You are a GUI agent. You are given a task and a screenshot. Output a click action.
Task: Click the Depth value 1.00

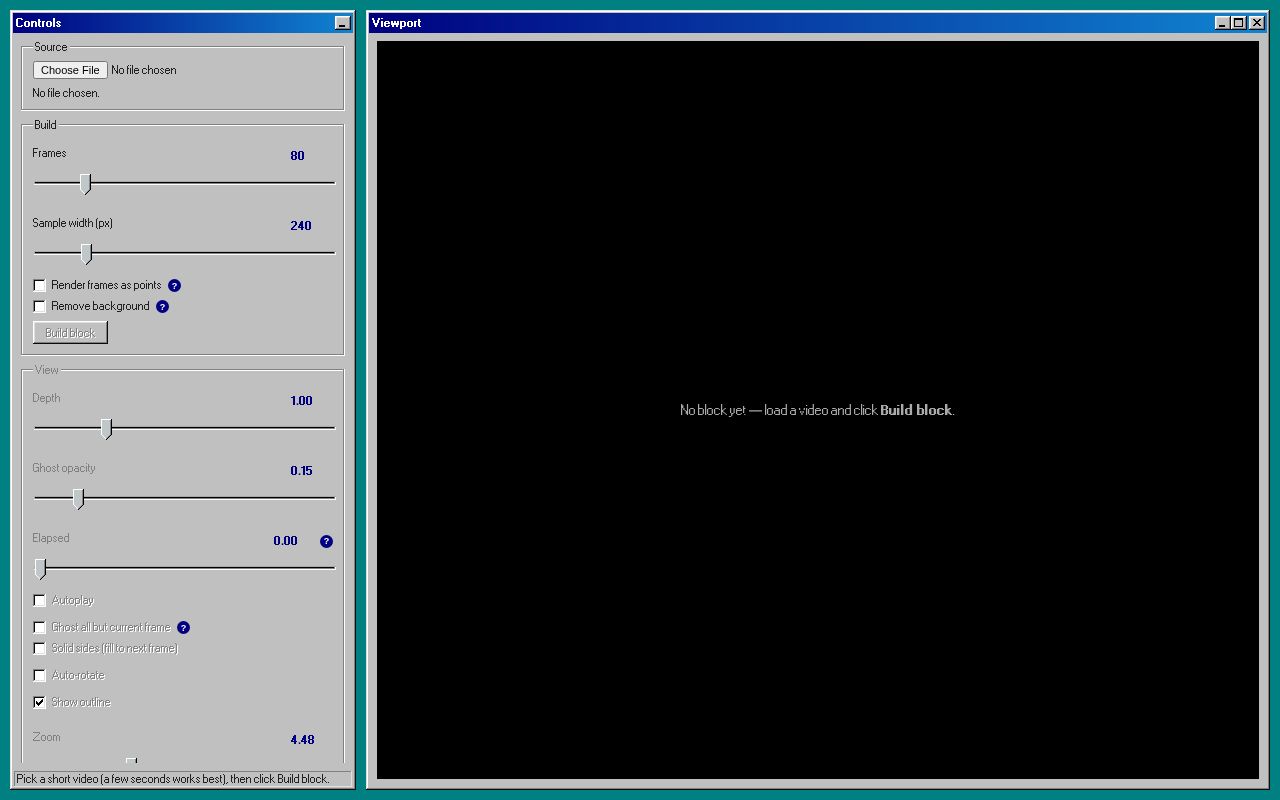tap(301, 401)
